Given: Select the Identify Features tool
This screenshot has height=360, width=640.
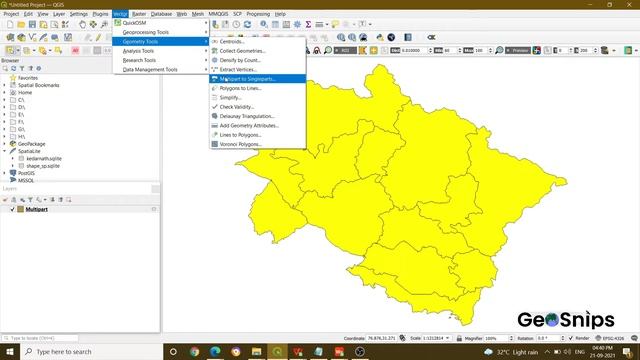Looking at the screenshot, I should (x=264, y=24).
